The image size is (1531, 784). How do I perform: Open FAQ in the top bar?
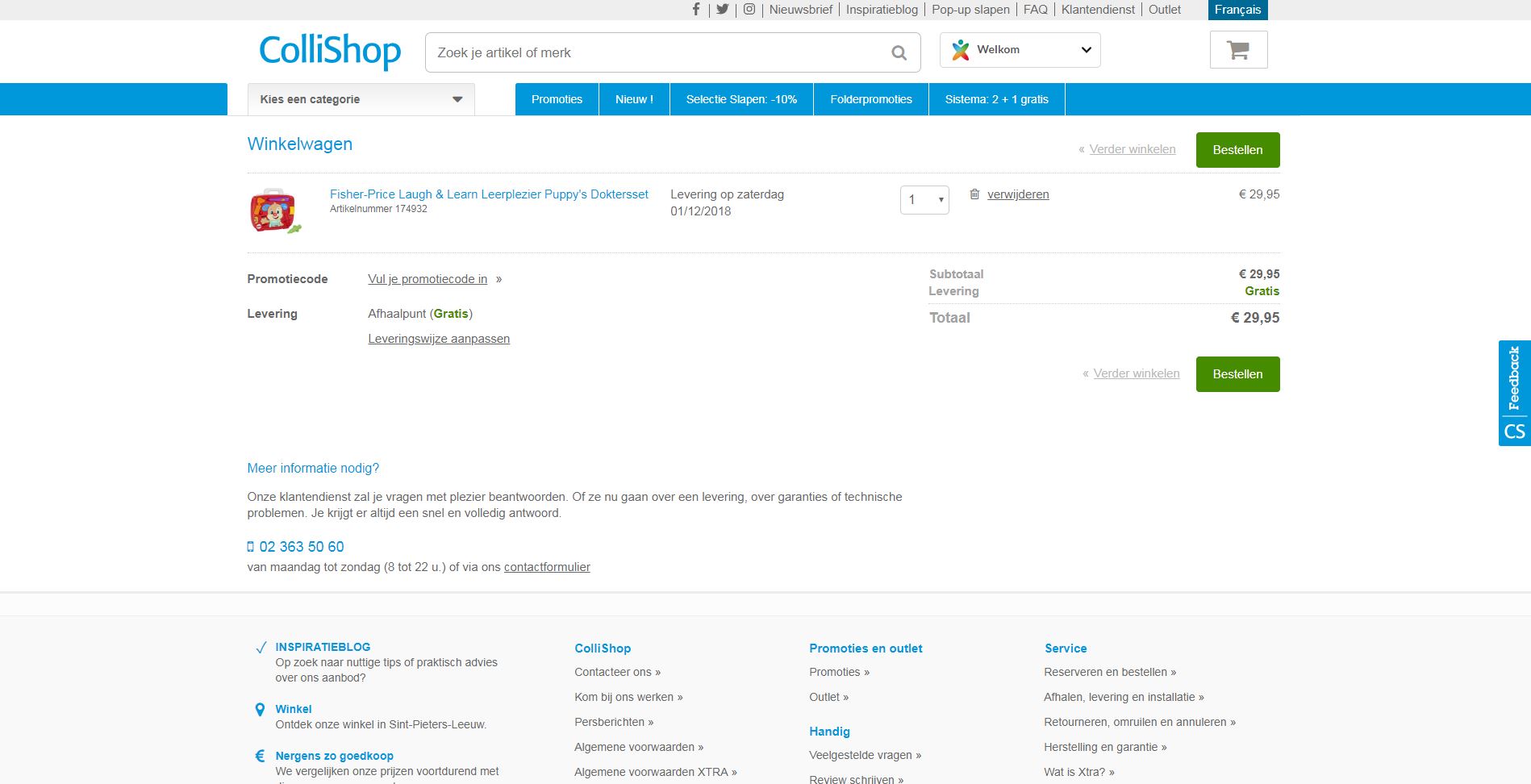[x=1036, y=10]
